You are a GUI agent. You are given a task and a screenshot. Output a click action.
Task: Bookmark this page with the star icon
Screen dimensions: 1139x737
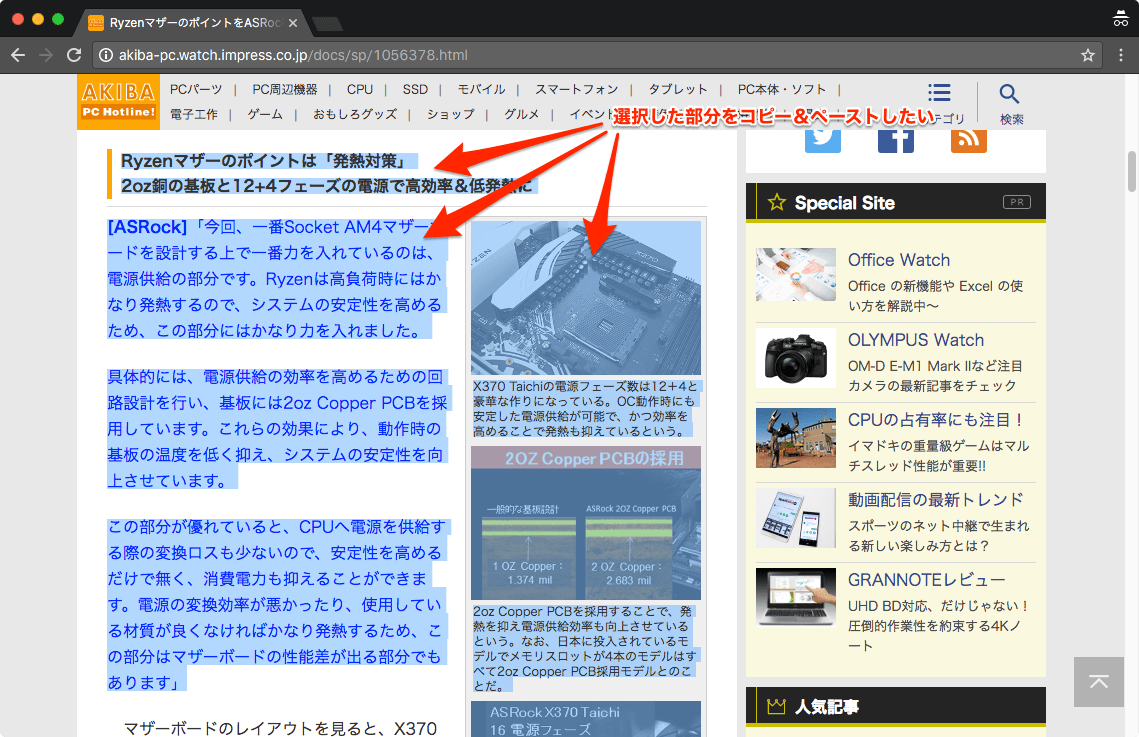[x=1087, y=55]
